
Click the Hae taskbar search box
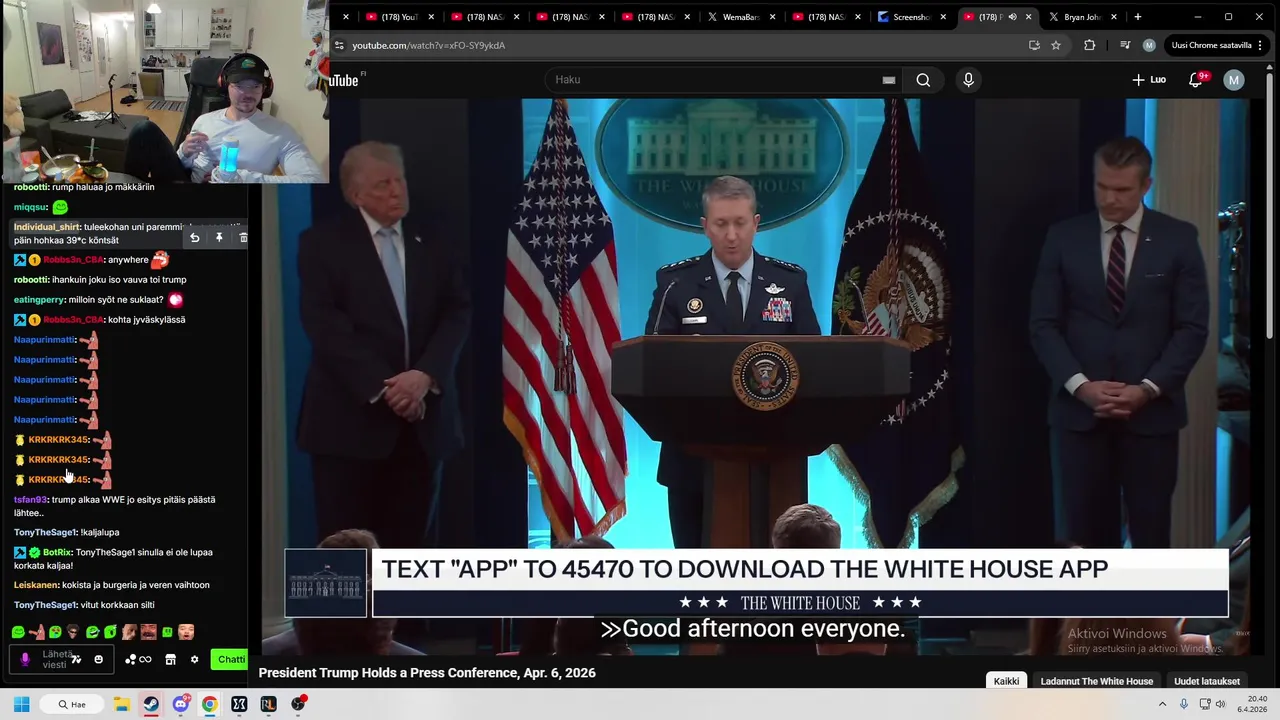(71, 704)
